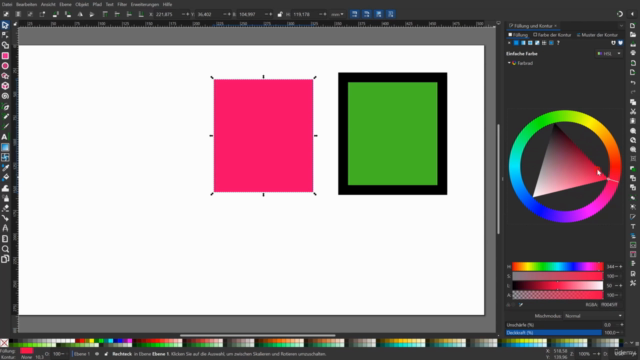Click the Deselect icon in tool controls
Image resolution: width=640 pixels, height=360 pixels.
(x=30, y=14)
